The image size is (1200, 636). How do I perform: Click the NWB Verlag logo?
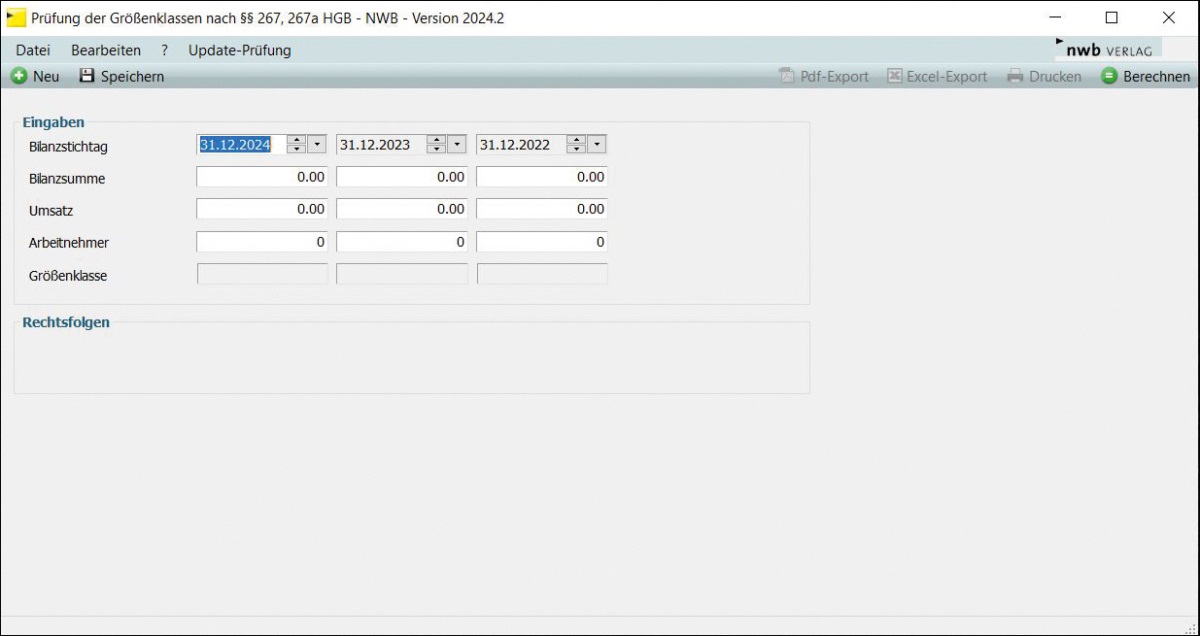[1108, 49]
